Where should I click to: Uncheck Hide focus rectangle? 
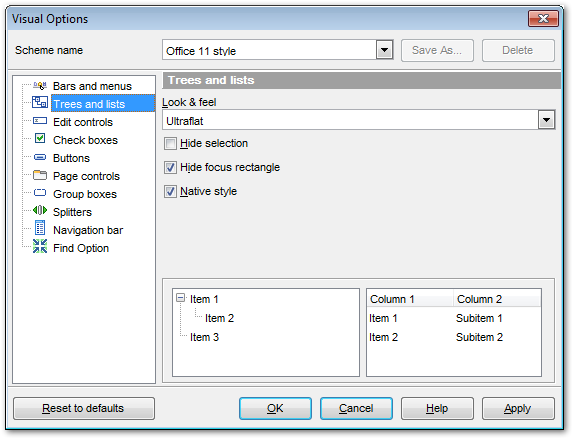tap(170, 168)
